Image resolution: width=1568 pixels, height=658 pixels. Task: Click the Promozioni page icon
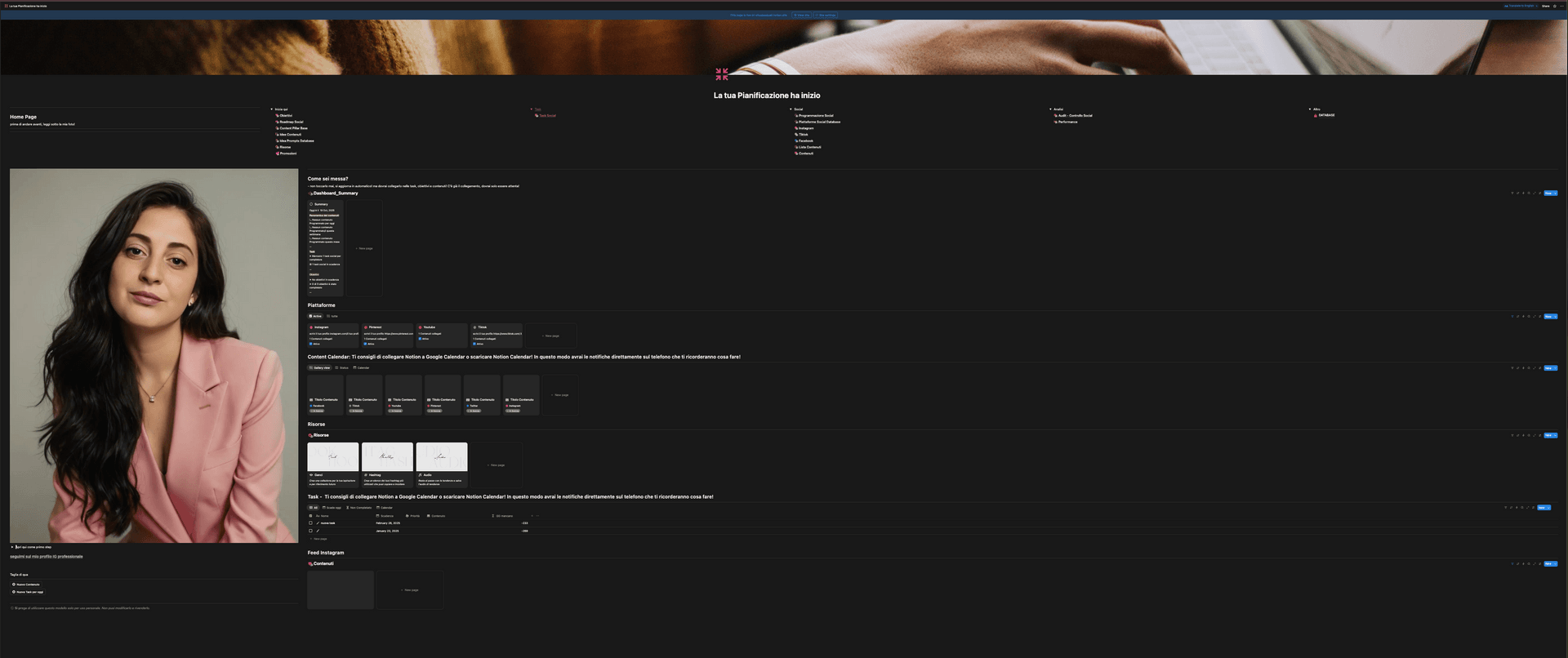278,153
